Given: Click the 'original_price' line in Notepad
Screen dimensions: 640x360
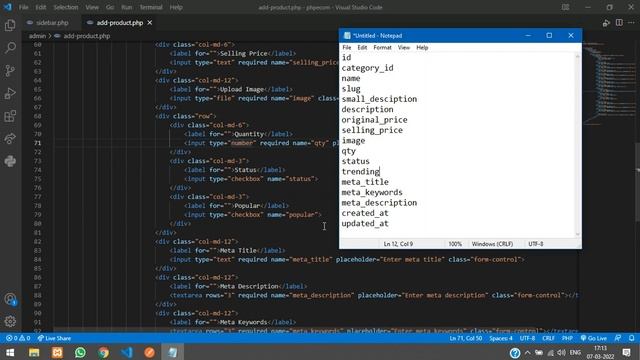Looking at the screenshot, I should click(374, 120).
